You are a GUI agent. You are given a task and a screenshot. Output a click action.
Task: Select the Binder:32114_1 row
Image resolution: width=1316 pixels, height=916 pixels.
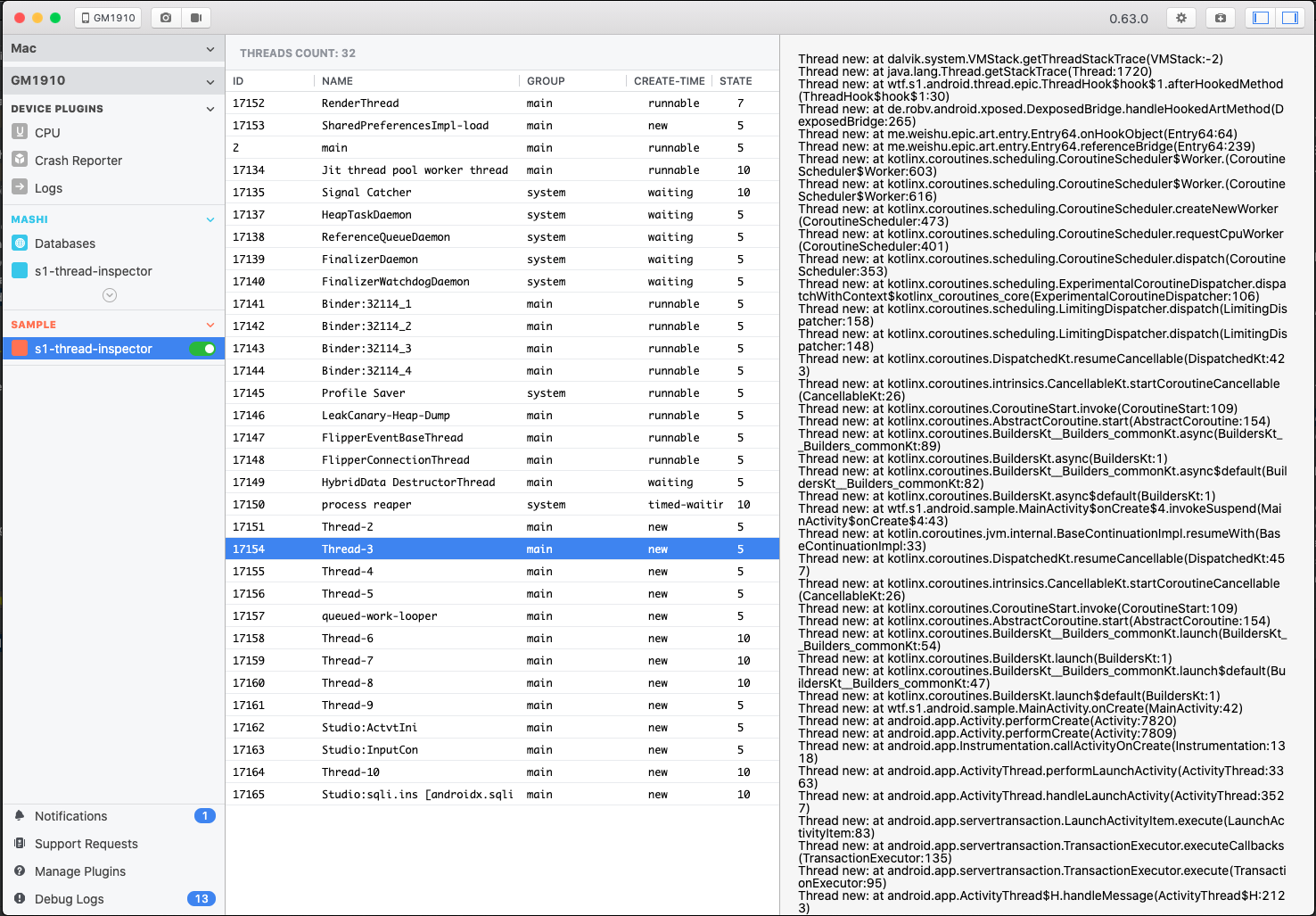click(x=502, y=304)
